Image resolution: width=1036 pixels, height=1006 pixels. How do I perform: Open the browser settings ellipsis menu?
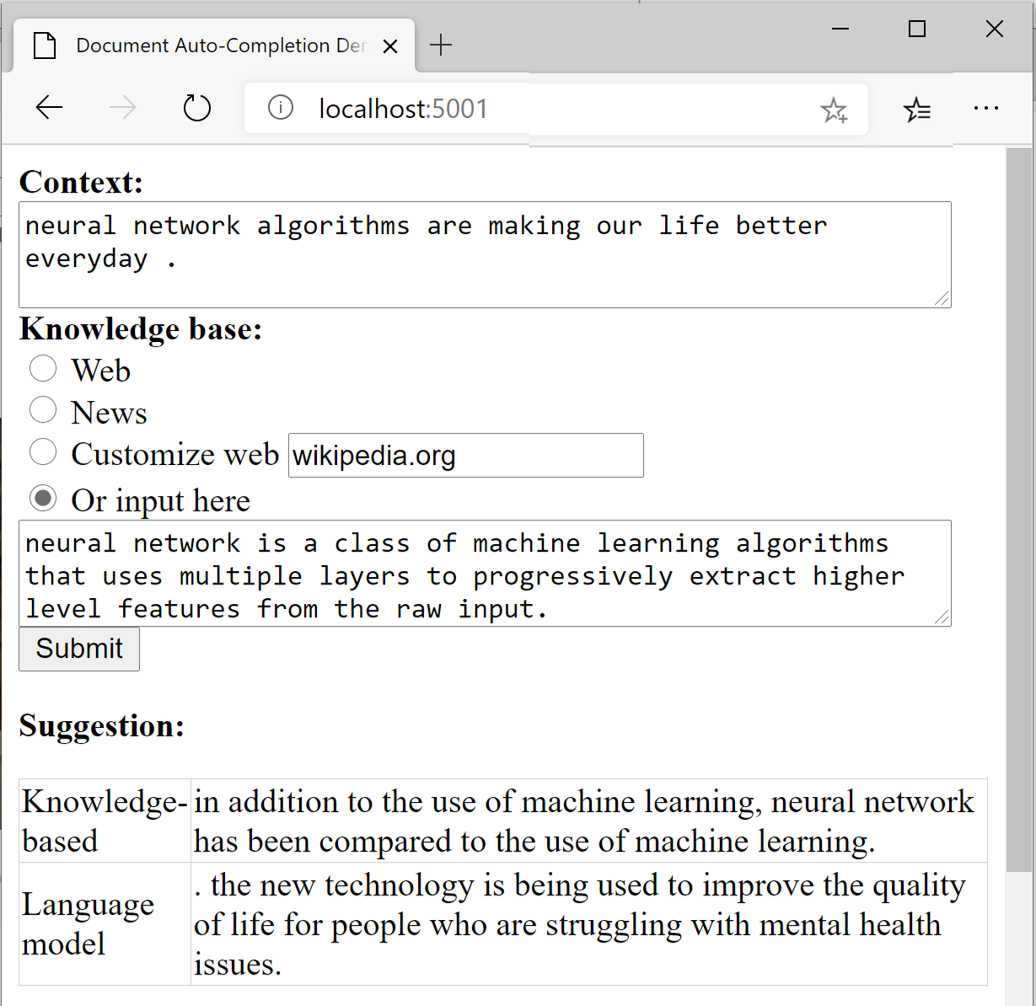(986, 108)
